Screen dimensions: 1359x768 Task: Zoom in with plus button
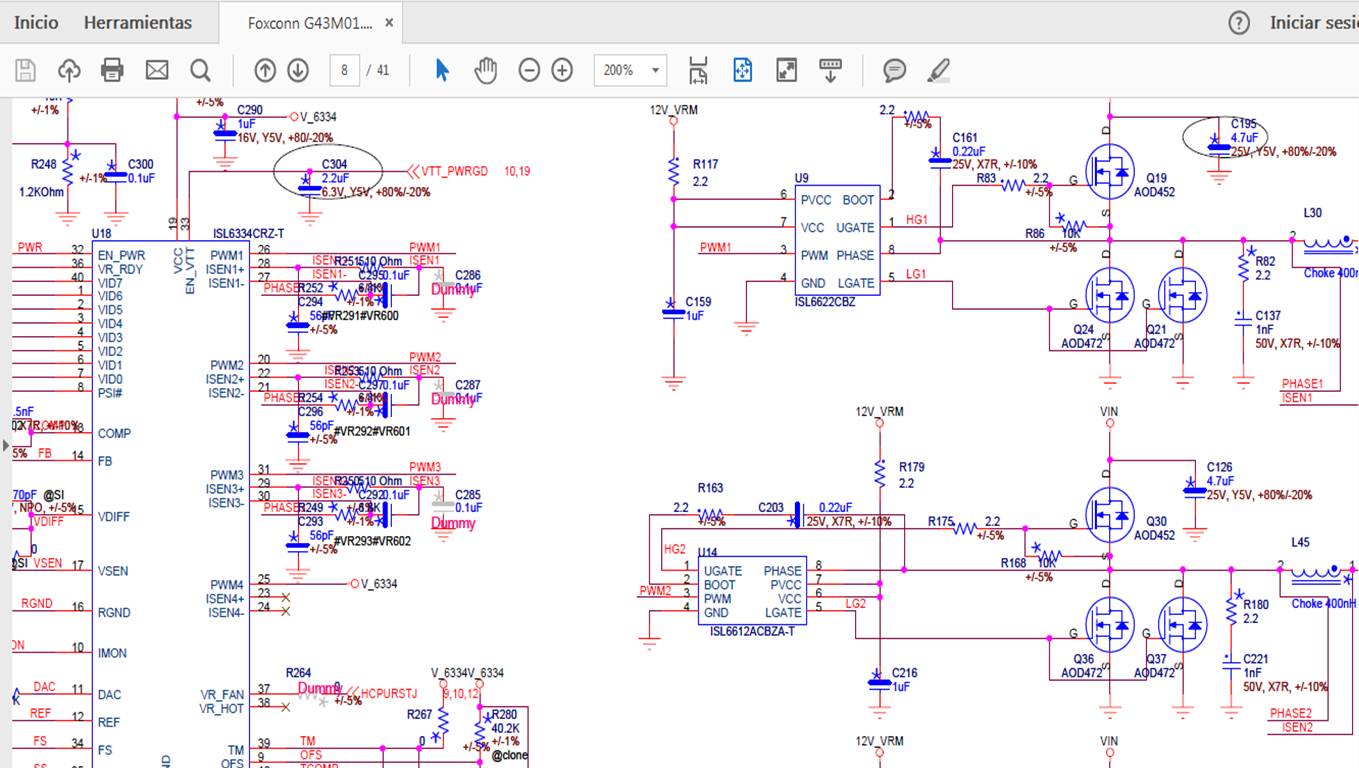[562, 70]
